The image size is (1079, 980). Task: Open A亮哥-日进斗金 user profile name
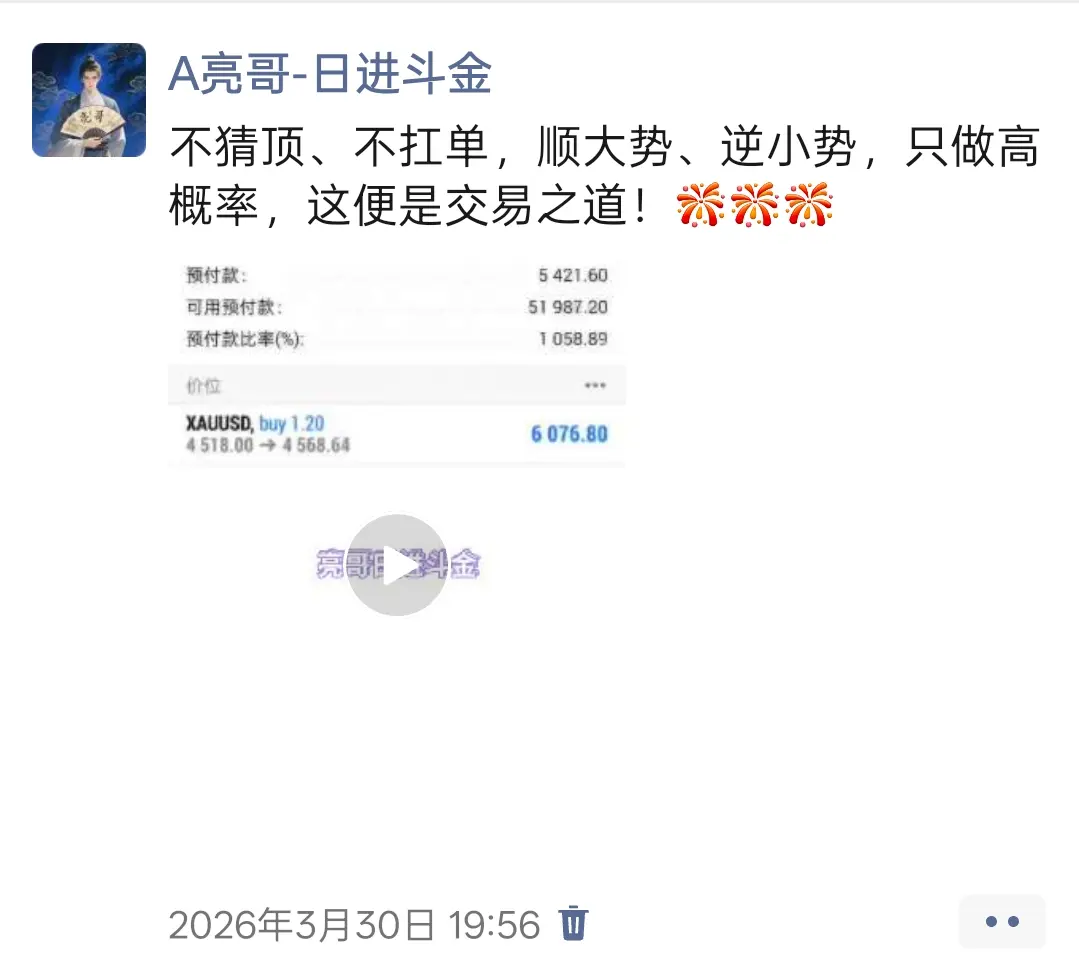click(330, 73)
